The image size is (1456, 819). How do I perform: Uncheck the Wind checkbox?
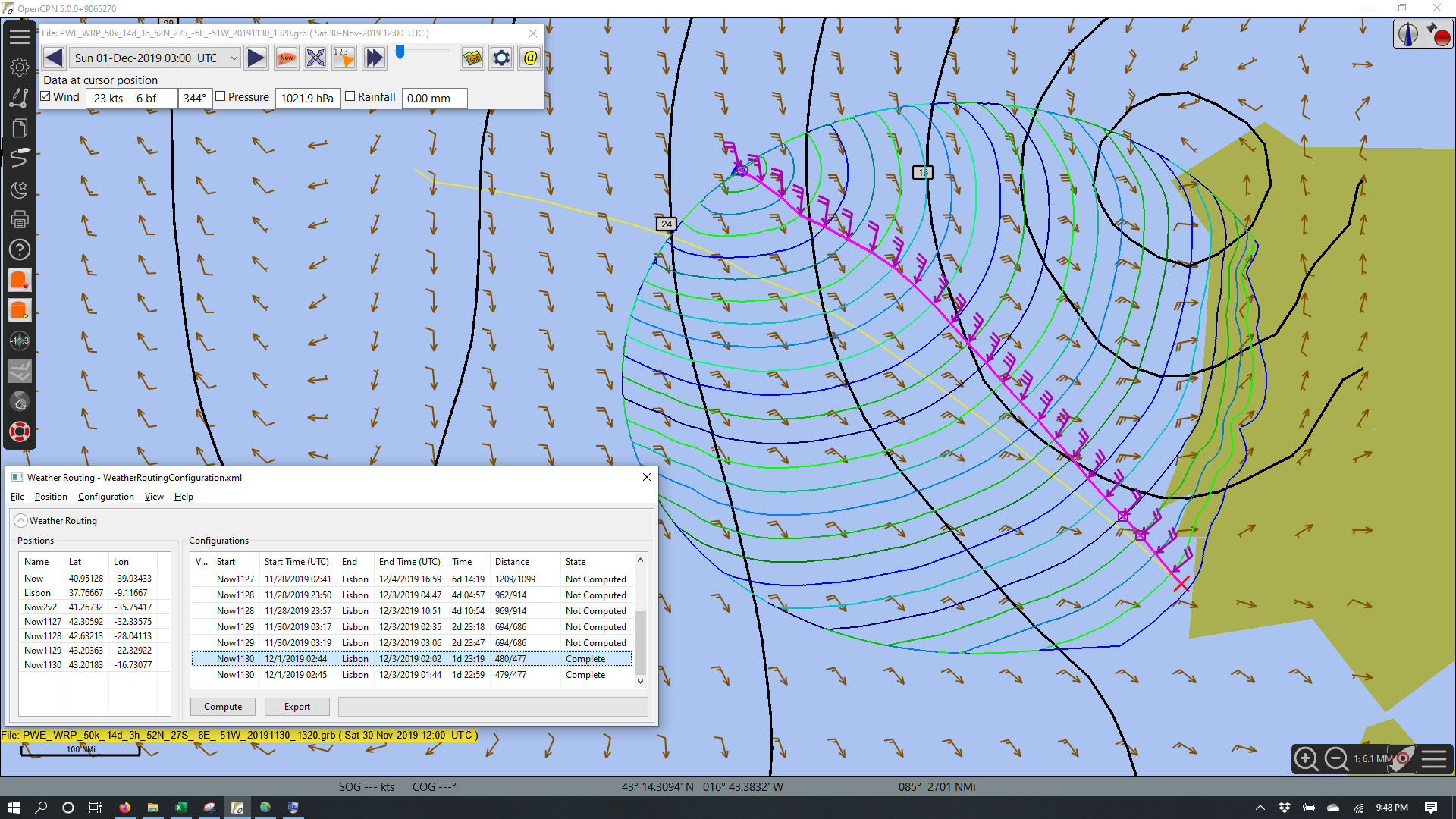(x=45, y=96)
